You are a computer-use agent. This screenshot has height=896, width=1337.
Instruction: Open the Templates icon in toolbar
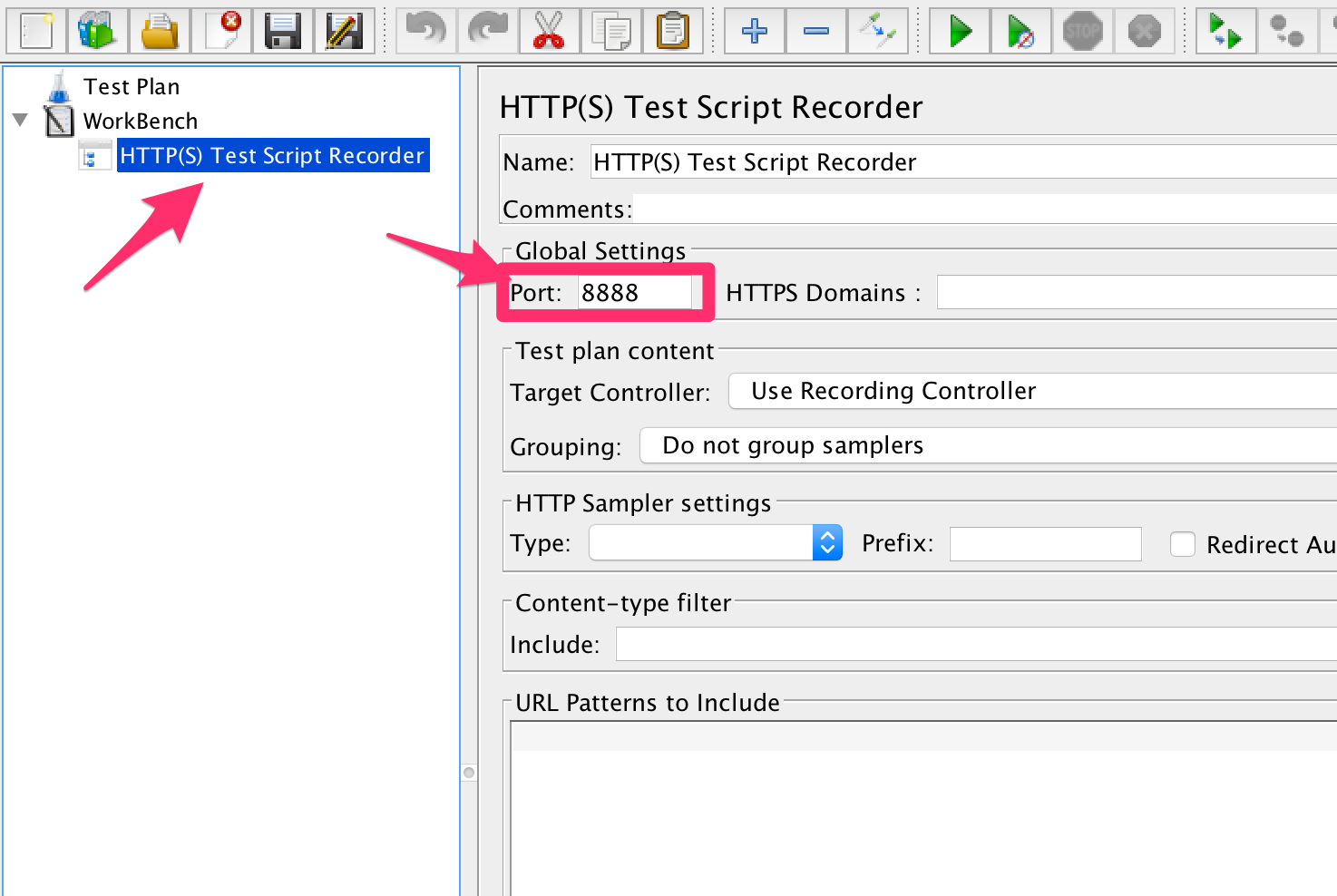click(98, 30)
